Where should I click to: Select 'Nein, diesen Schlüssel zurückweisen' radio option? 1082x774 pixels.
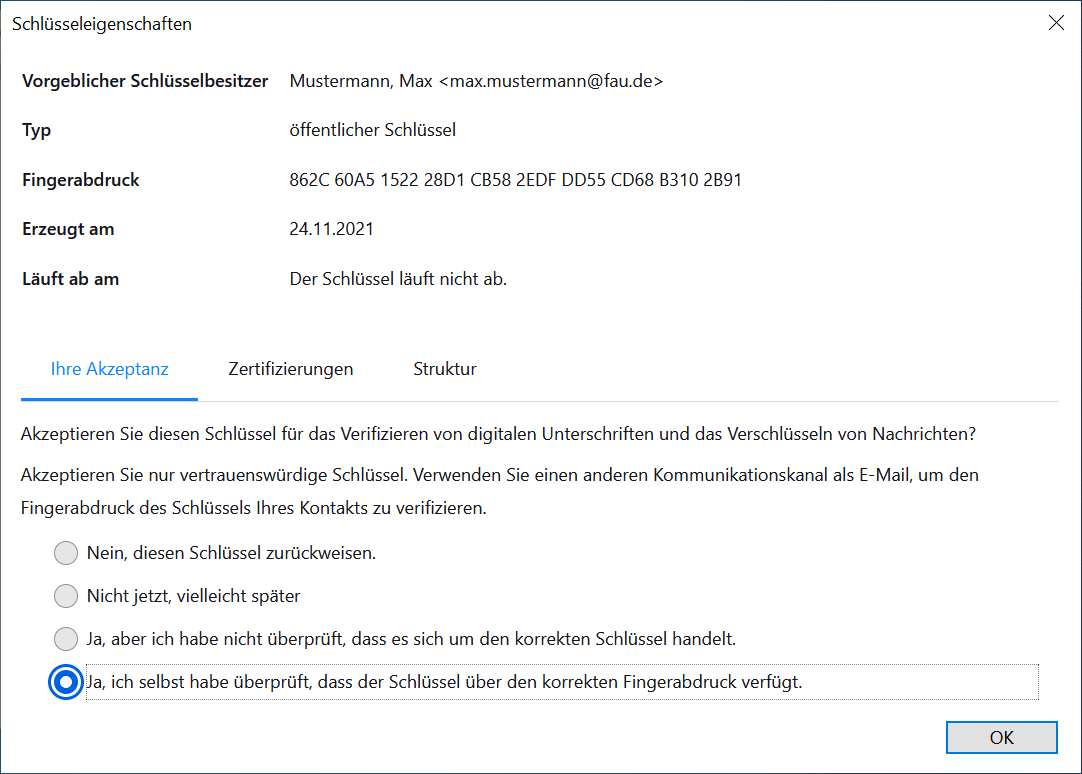pos(66,553)
